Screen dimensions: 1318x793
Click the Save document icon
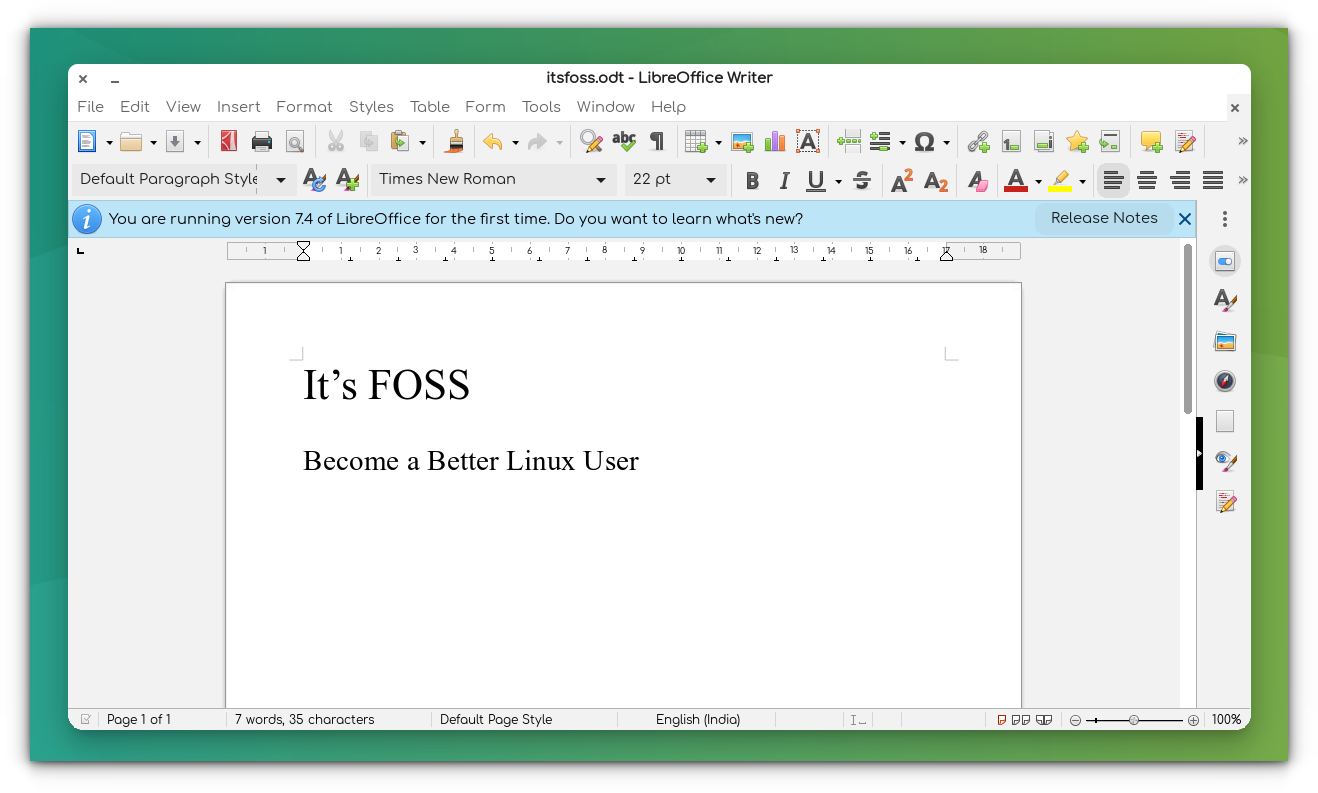(x=175, y=142)
